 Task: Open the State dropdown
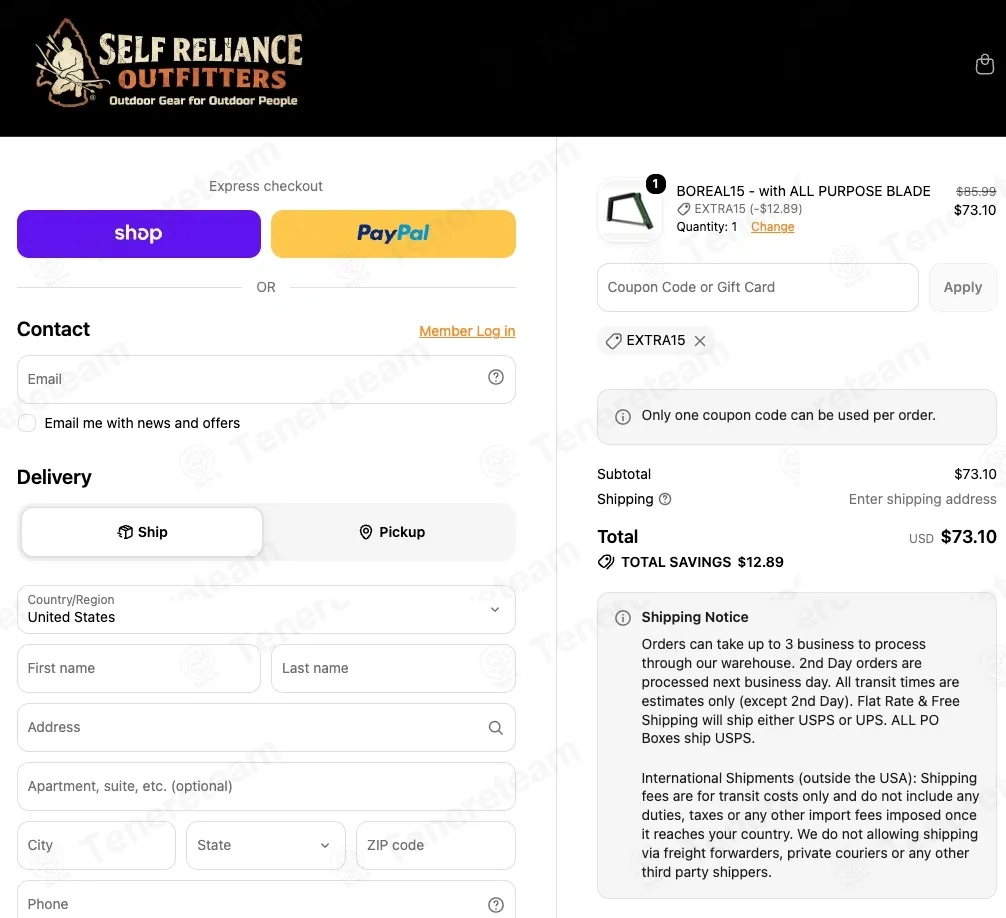pos(266,846)
